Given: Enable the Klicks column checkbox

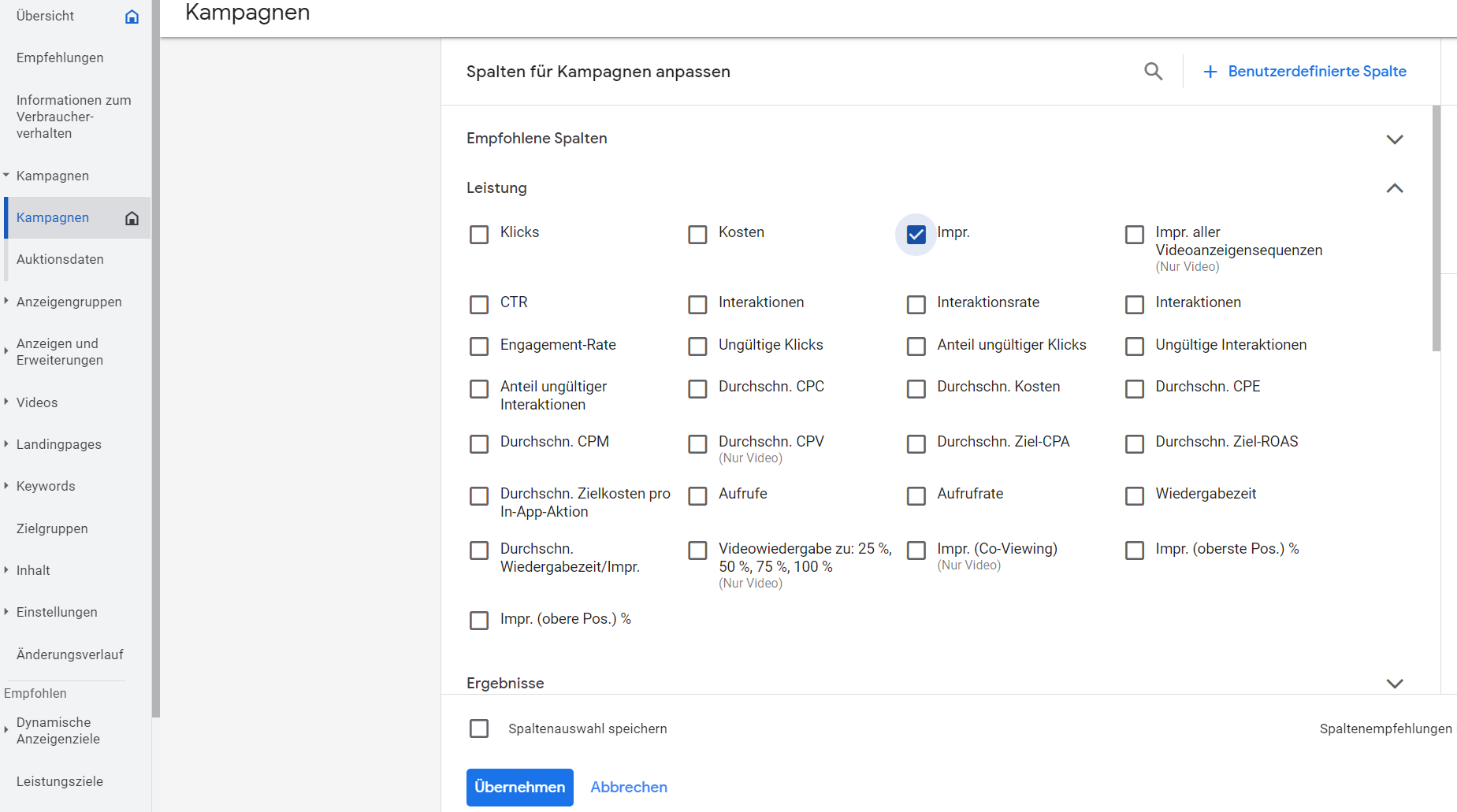Looking at the screenshot, I should (x=479, y=235).
